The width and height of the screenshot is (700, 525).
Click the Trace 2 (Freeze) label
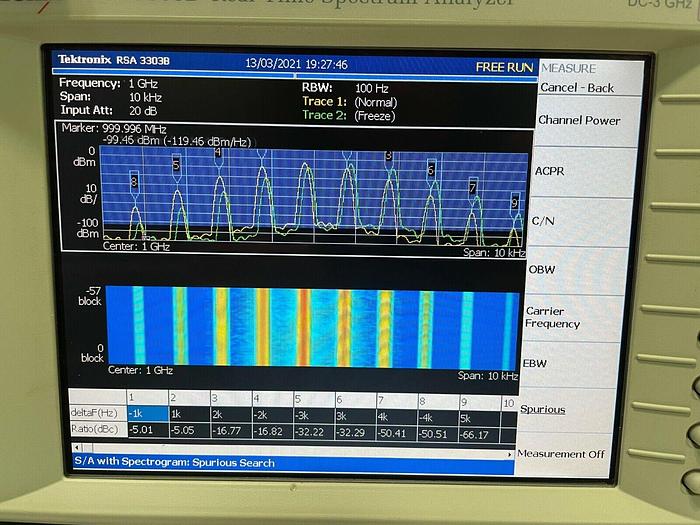349,116
